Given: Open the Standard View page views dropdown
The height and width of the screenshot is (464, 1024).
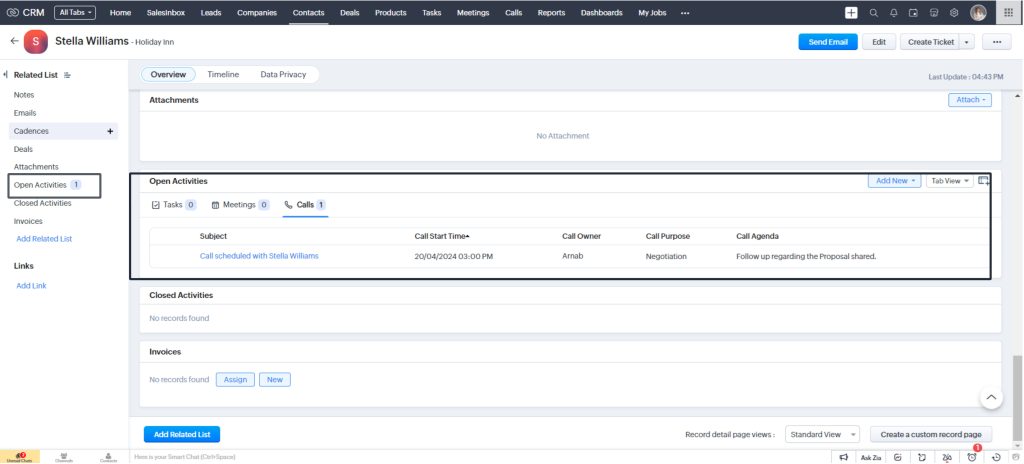Looking at the screenshot, I should coord(822,435).
